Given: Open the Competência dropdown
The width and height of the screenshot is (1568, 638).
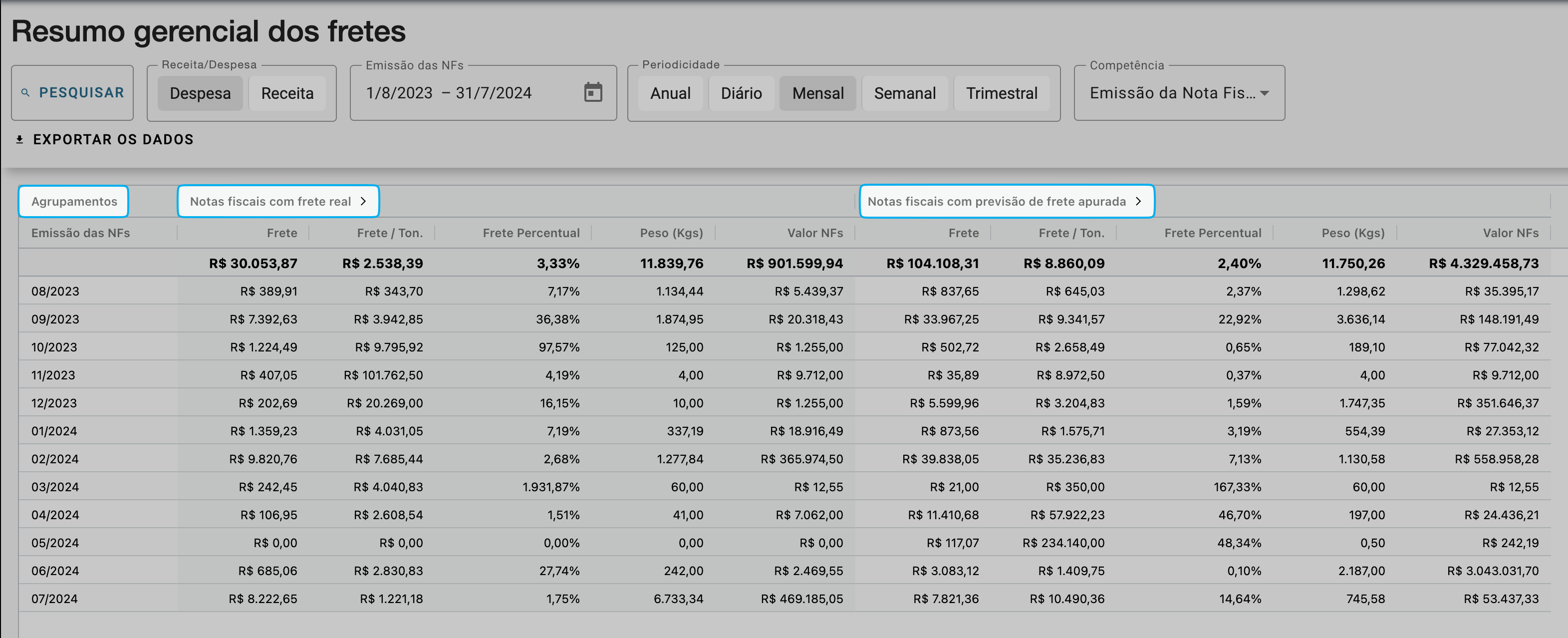Looking at the screenshot, I should [x=1180, y=92].
